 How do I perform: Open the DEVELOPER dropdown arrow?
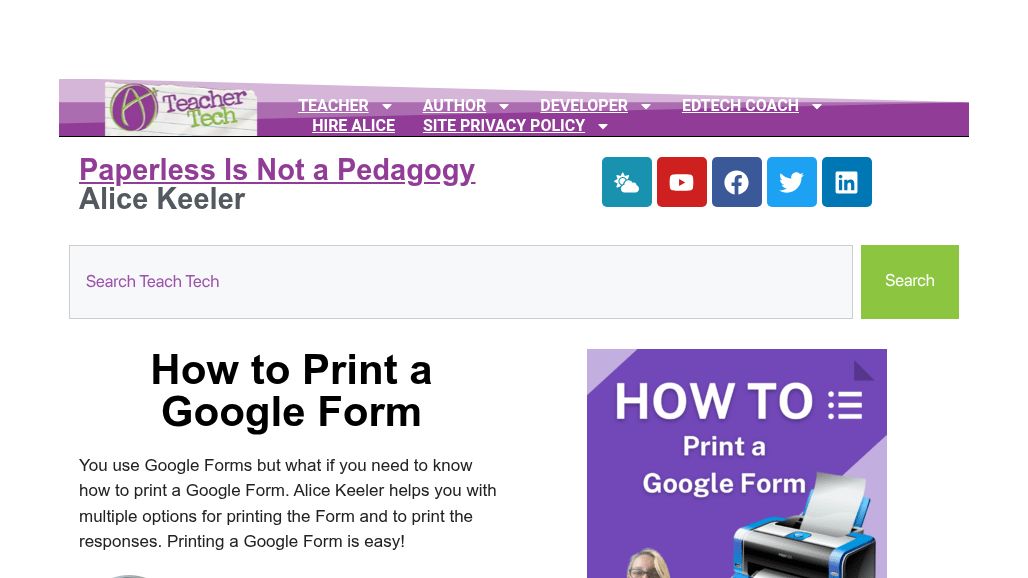click(x=646, y=106)
